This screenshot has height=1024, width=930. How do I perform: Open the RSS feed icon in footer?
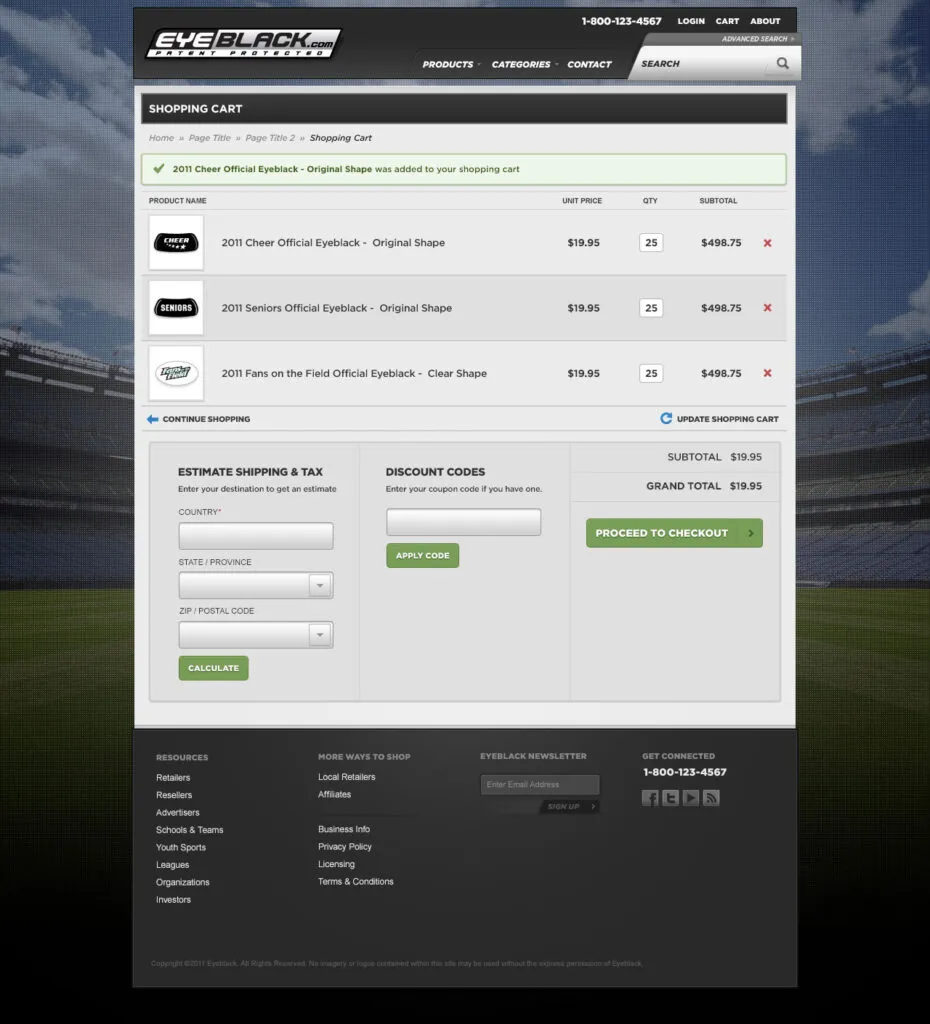point(711,798)
